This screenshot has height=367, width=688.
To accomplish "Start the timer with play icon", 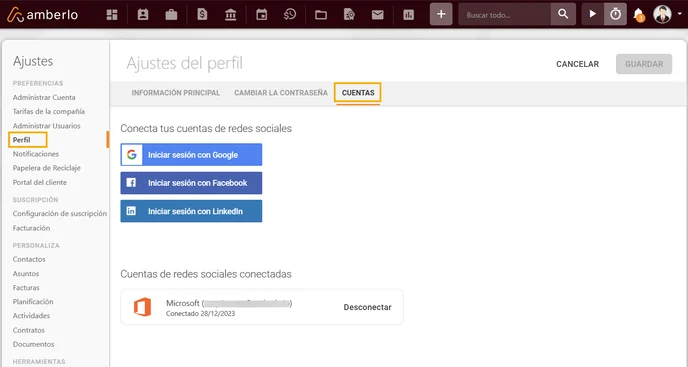I will point(592,14).
